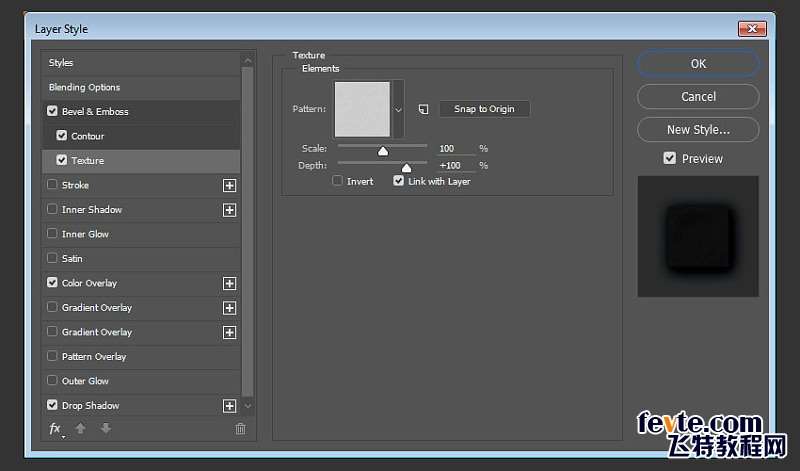Check the Invert texture checkbox
The image size is (800, 471).
click(337, 181)
